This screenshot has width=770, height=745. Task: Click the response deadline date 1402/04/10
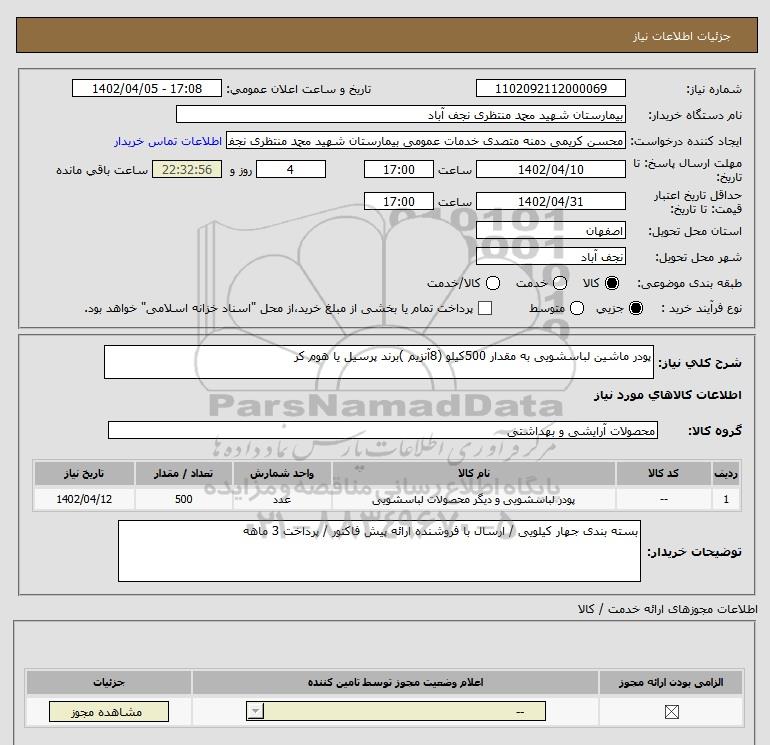pos(550,169)
